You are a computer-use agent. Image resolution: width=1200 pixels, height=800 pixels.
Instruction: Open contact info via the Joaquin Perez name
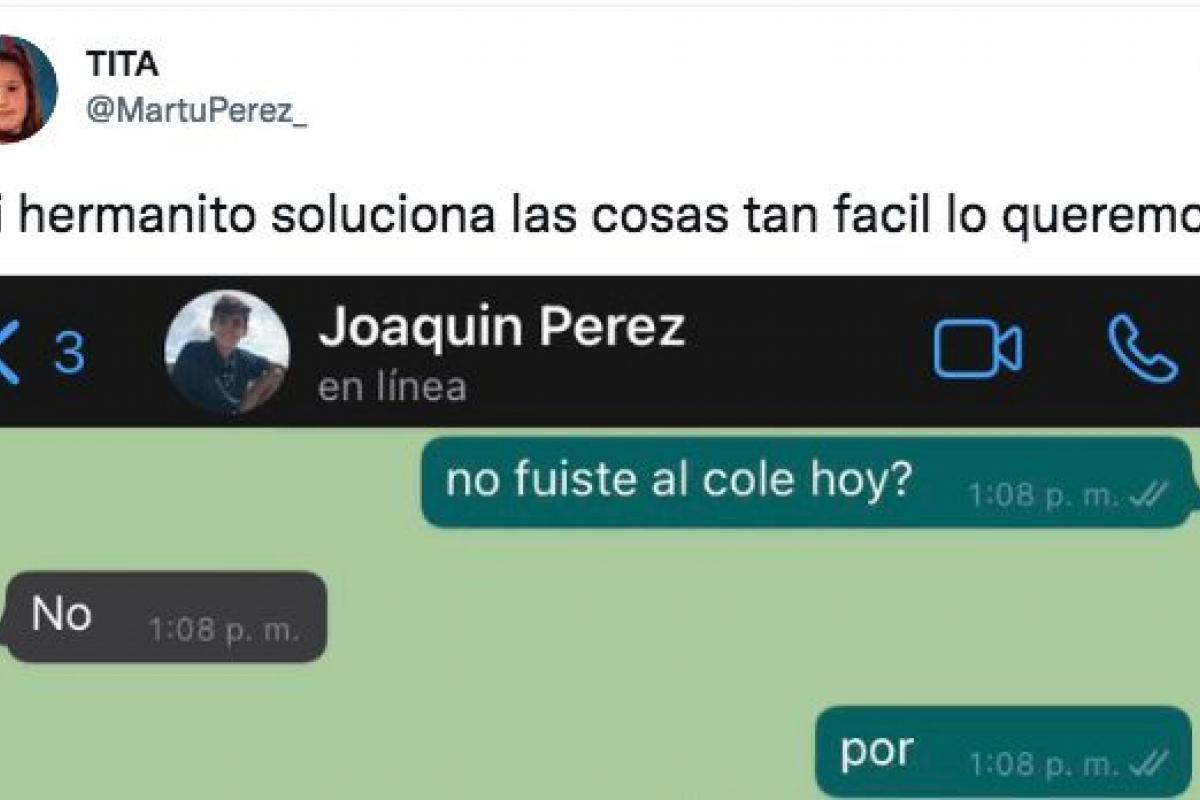[501, 328]
